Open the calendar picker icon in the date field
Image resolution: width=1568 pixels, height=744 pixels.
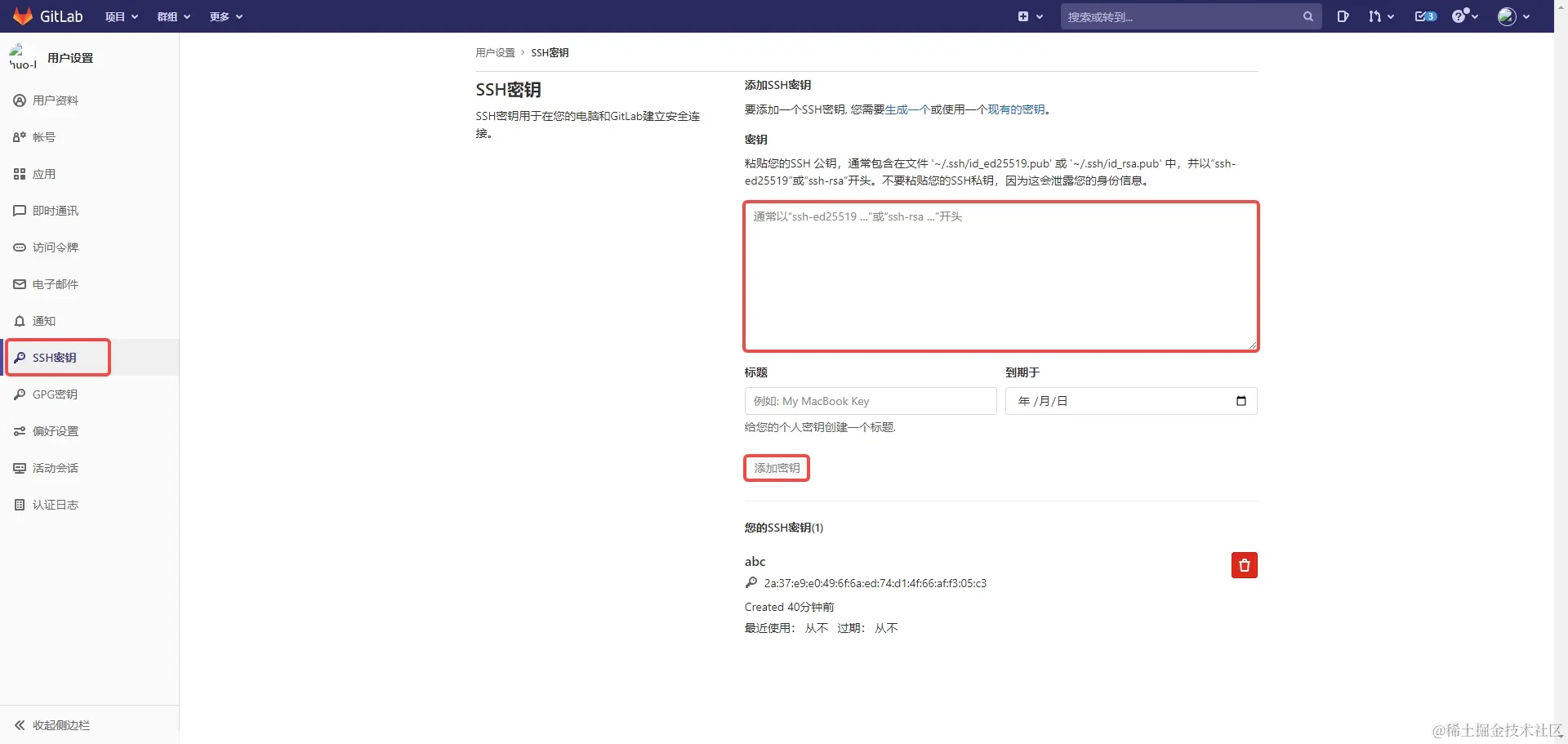[1241, 401]
